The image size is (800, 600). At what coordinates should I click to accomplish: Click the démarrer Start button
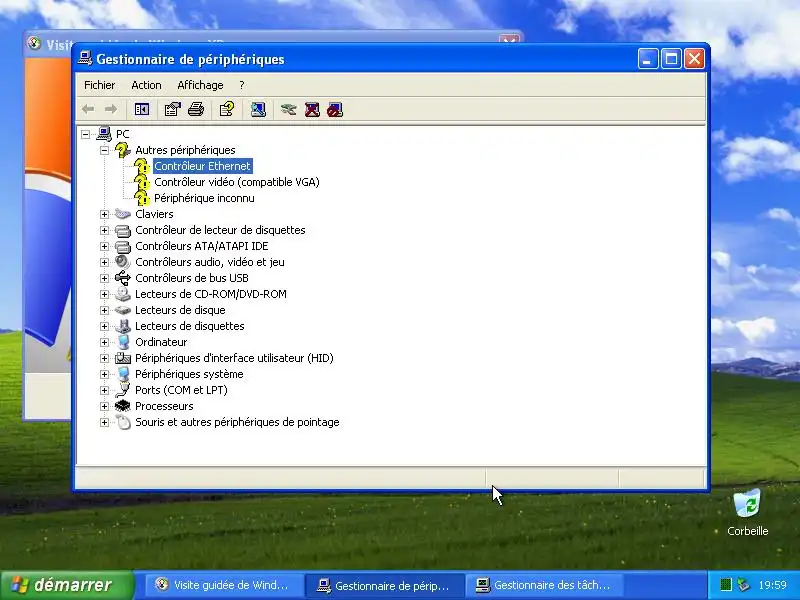click(67, 585)
